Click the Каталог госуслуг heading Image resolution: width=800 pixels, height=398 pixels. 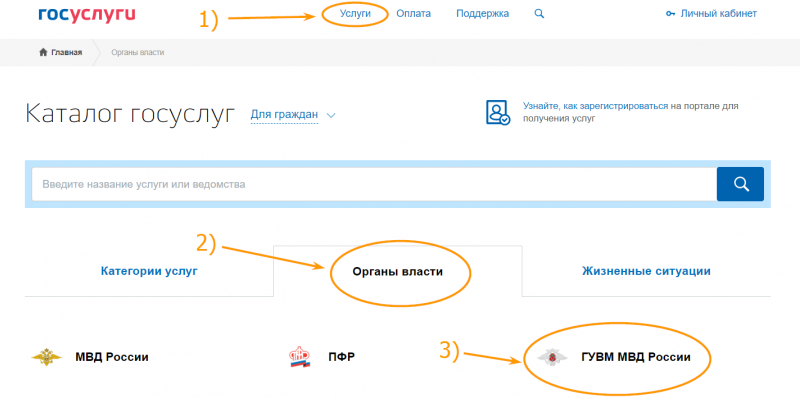coord(130,114)
